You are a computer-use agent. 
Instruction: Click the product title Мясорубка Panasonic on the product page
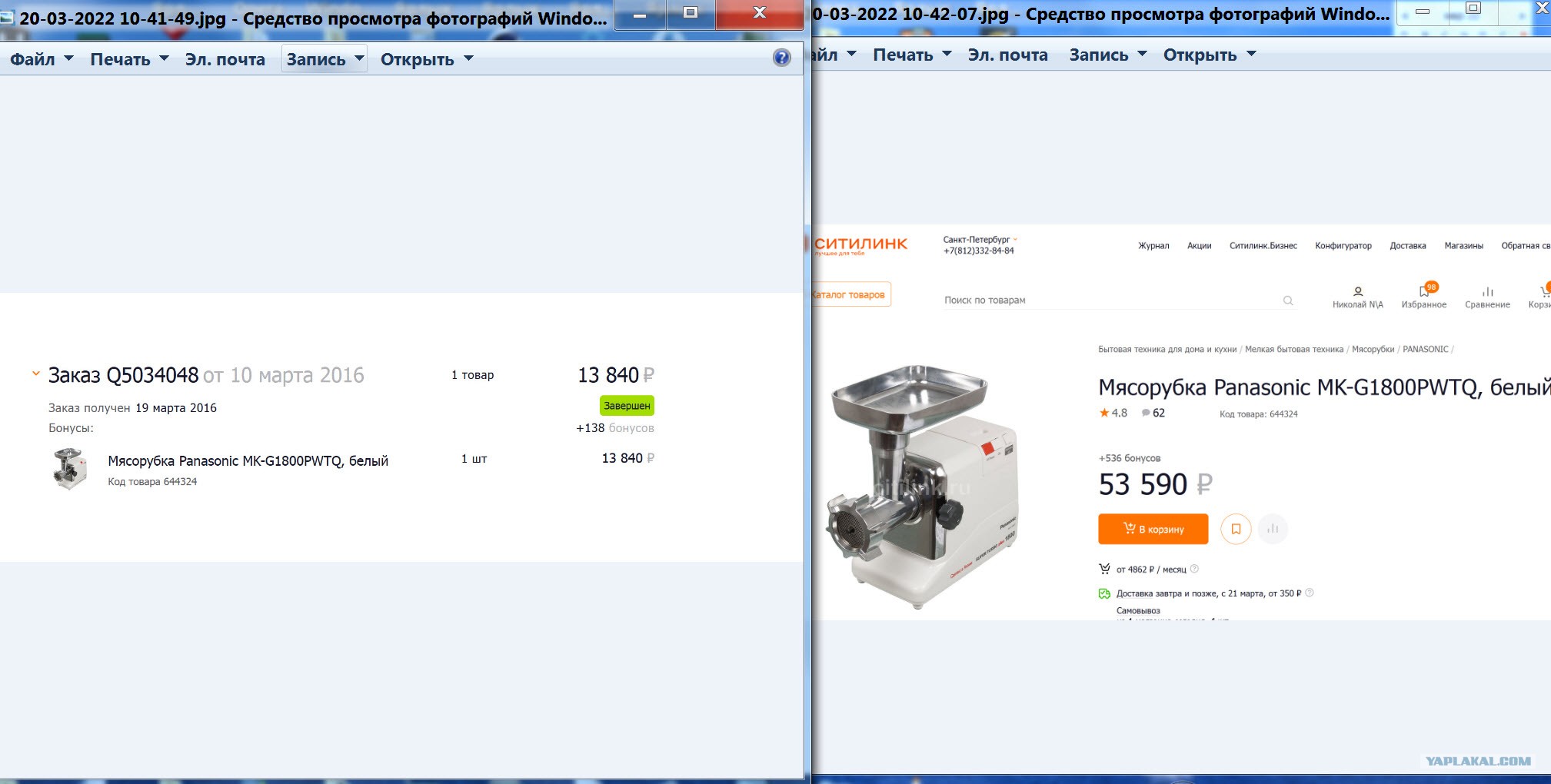(1324, 387)
